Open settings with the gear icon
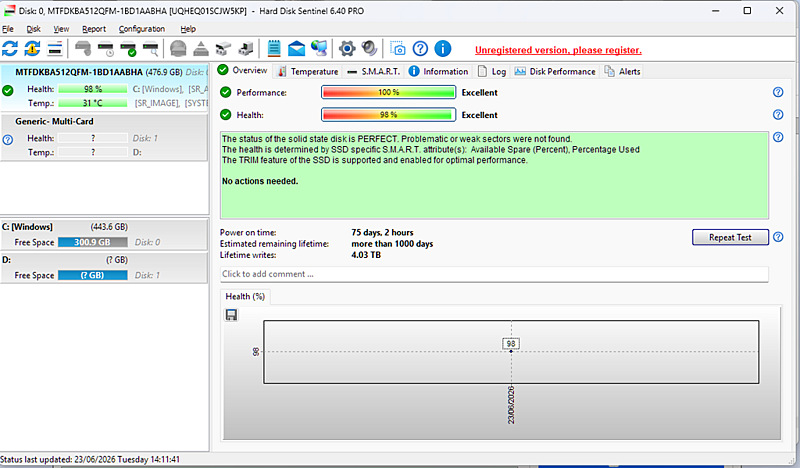The width and height of the screenshot is (800, 468). [347, 49]
